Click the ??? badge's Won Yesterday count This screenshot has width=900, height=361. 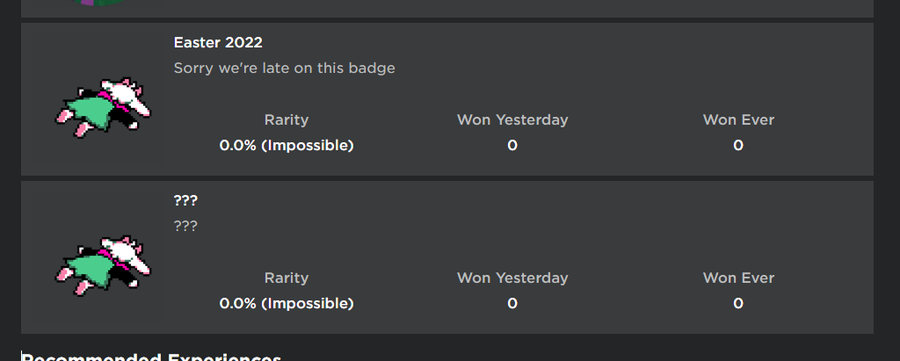click(512, 304)
